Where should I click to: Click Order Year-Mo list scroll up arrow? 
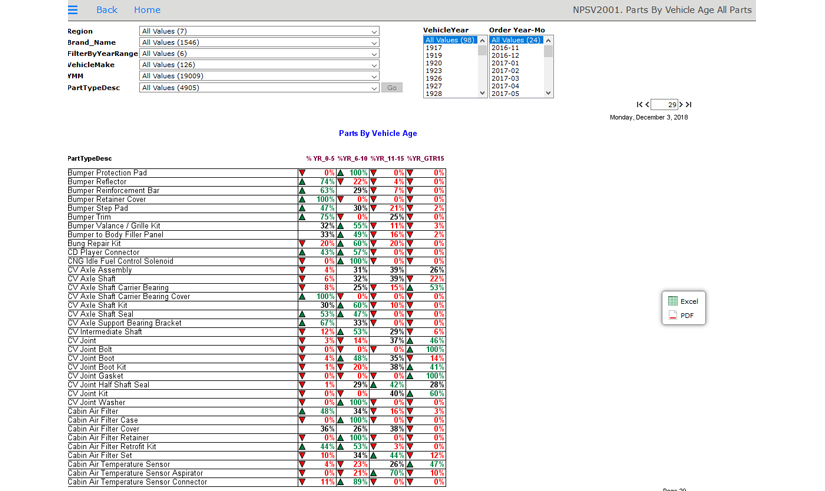point(548,41)
